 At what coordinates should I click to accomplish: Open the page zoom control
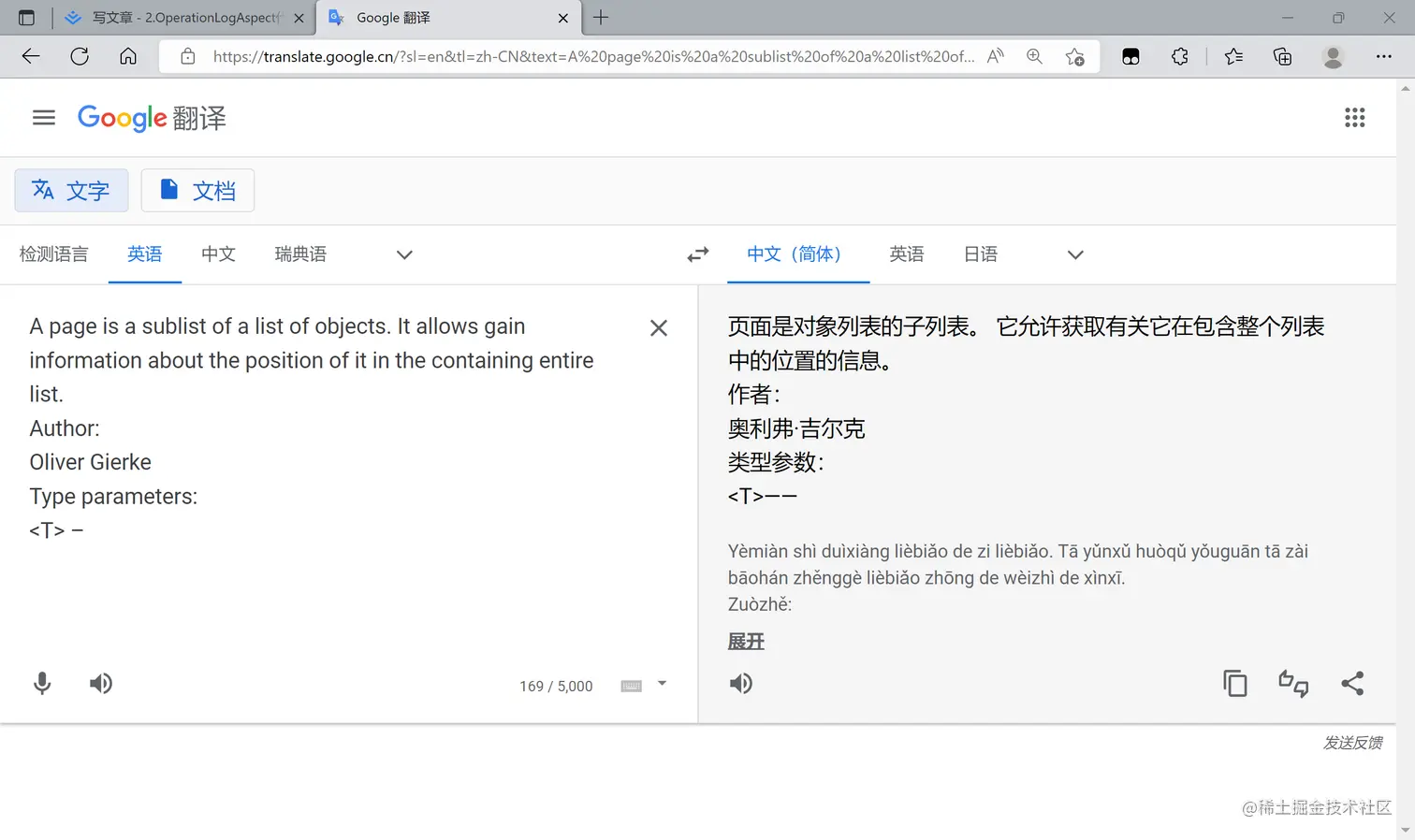[1034, 56]
